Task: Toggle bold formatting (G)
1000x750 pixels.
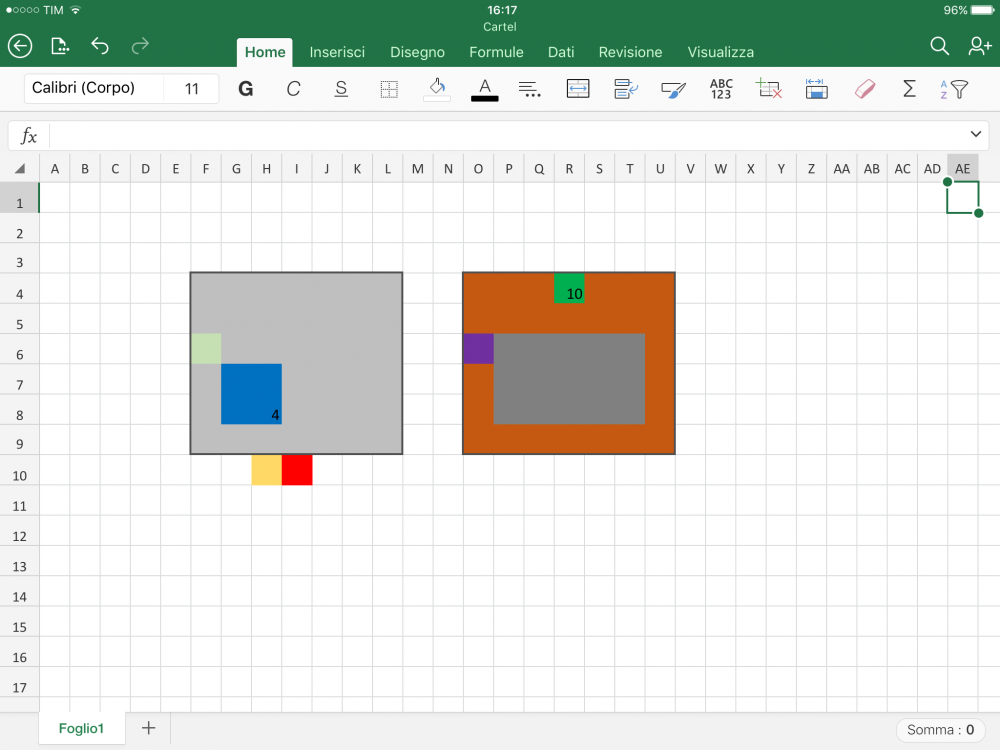Action: click(x=245, y=89)
